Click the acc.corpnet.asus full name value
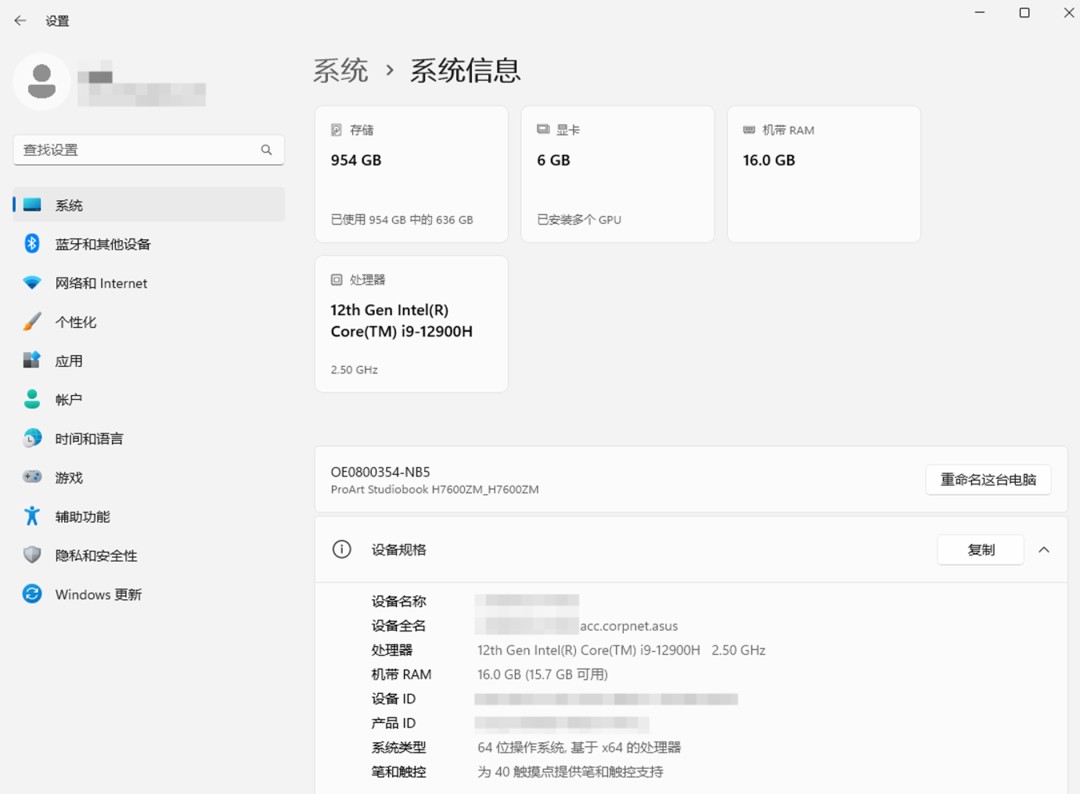Image resolution: width=1080 pixels, height=794 pixels. tap(629, 626)
